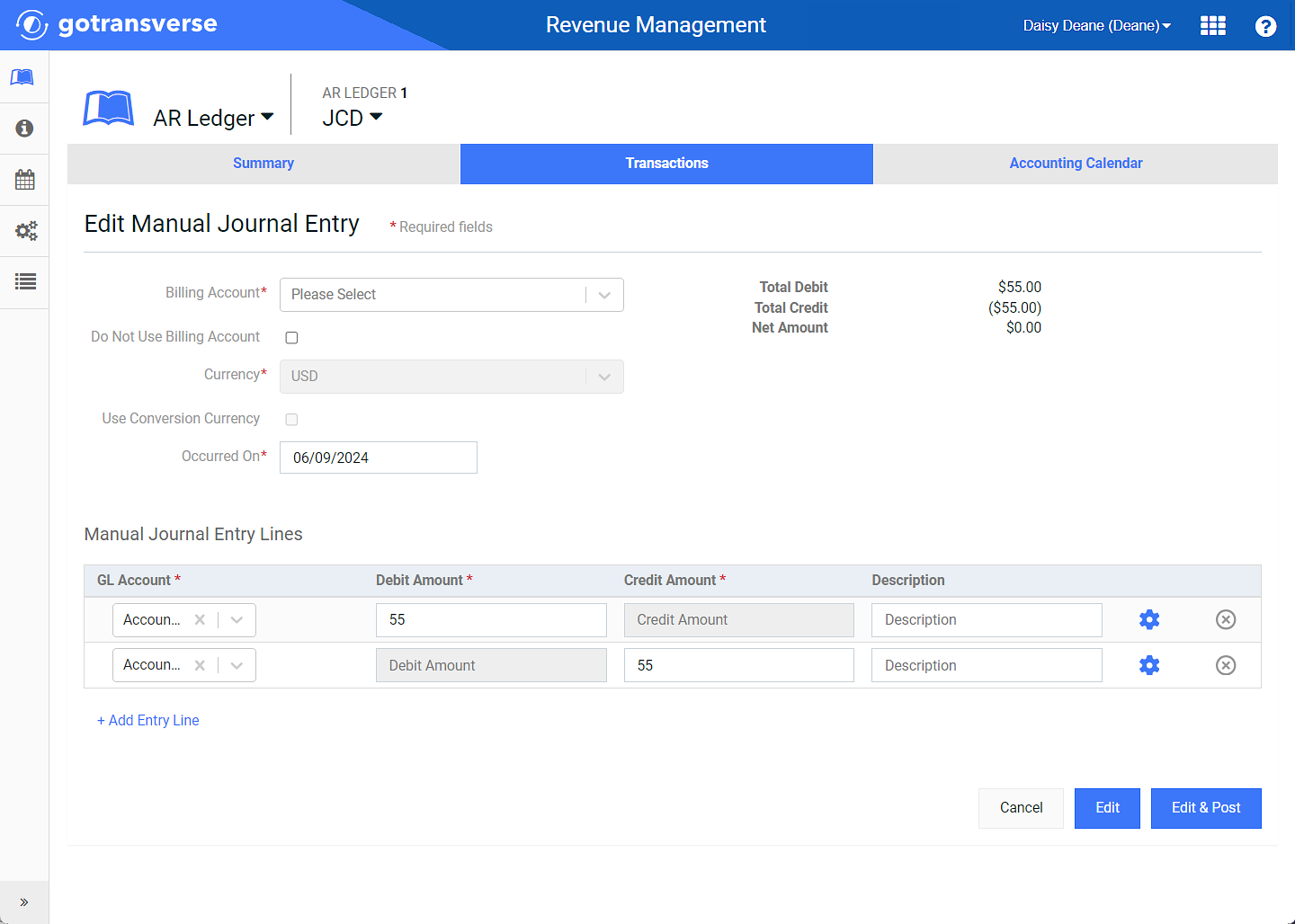Viewport: 1295px width, 924px height.
Task: Open the calendar sidebar icon
Action: click(x=24, y=179)
